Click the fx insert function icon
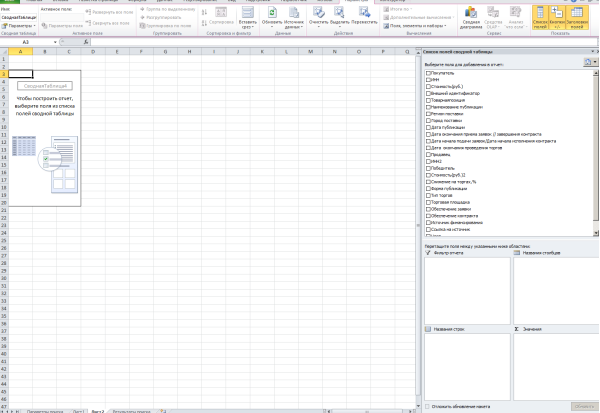Image resolution: width=600 pixels, height=413 pixels. click(x=86, y=42)
